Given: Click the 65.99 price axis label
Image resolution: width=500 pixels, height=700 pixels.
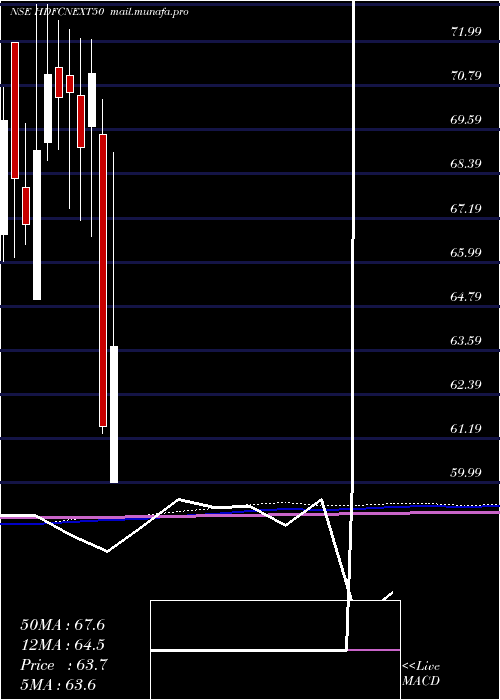Looking at the screenshot, I should coord(467,252).
